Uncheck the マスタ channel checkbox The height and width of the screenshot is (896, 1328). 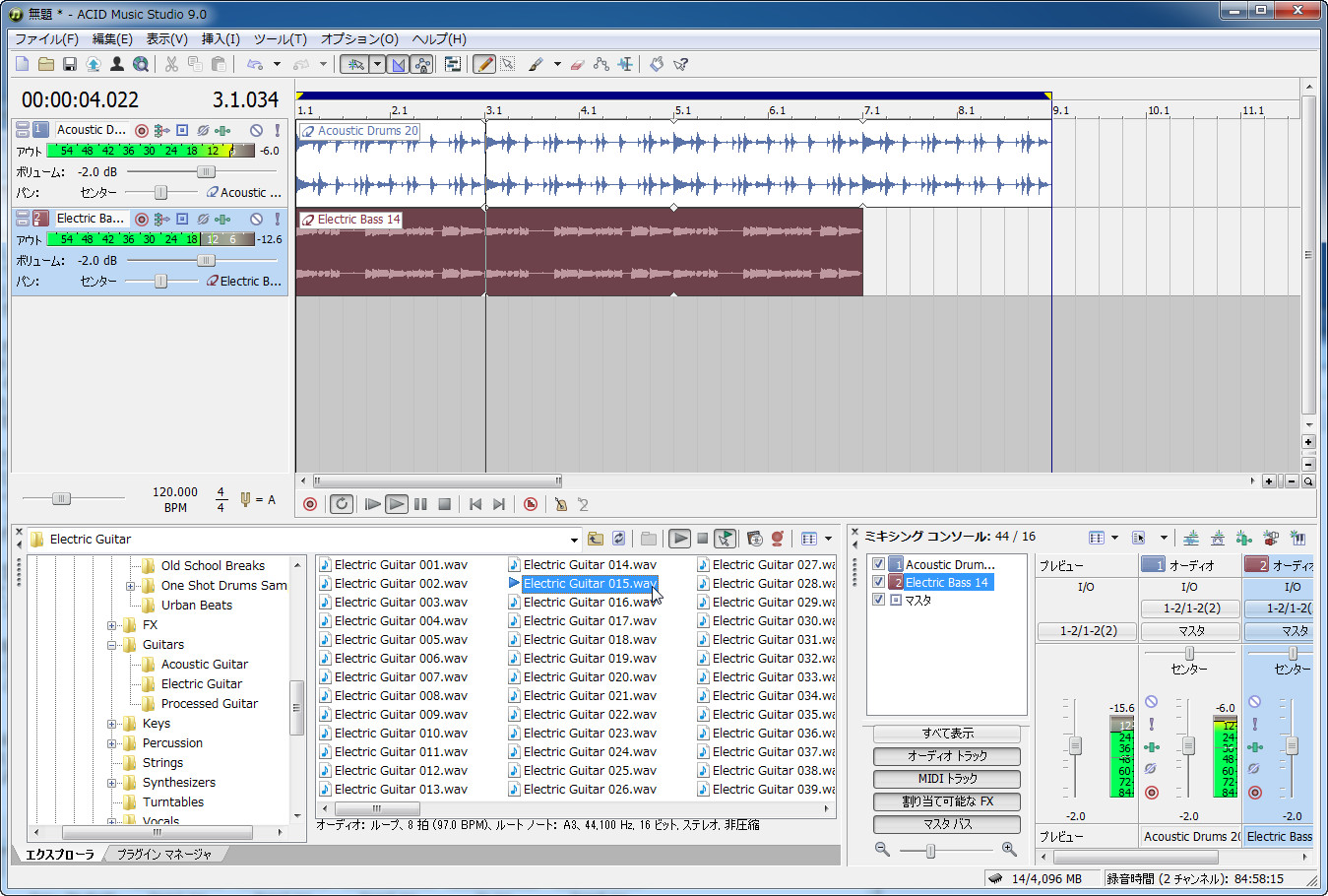point(879,599)
